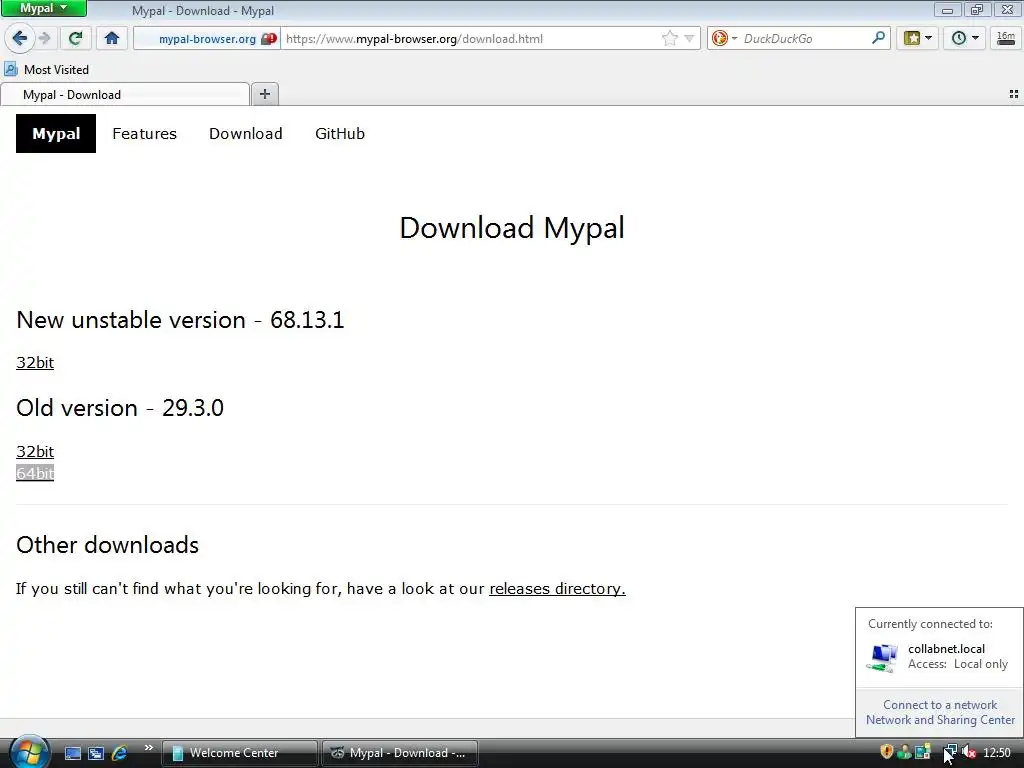Image resolution: width=1024 pixels, height=768 pixels.
Task: Open the bookmarks menu button
Action: [918, 38]
